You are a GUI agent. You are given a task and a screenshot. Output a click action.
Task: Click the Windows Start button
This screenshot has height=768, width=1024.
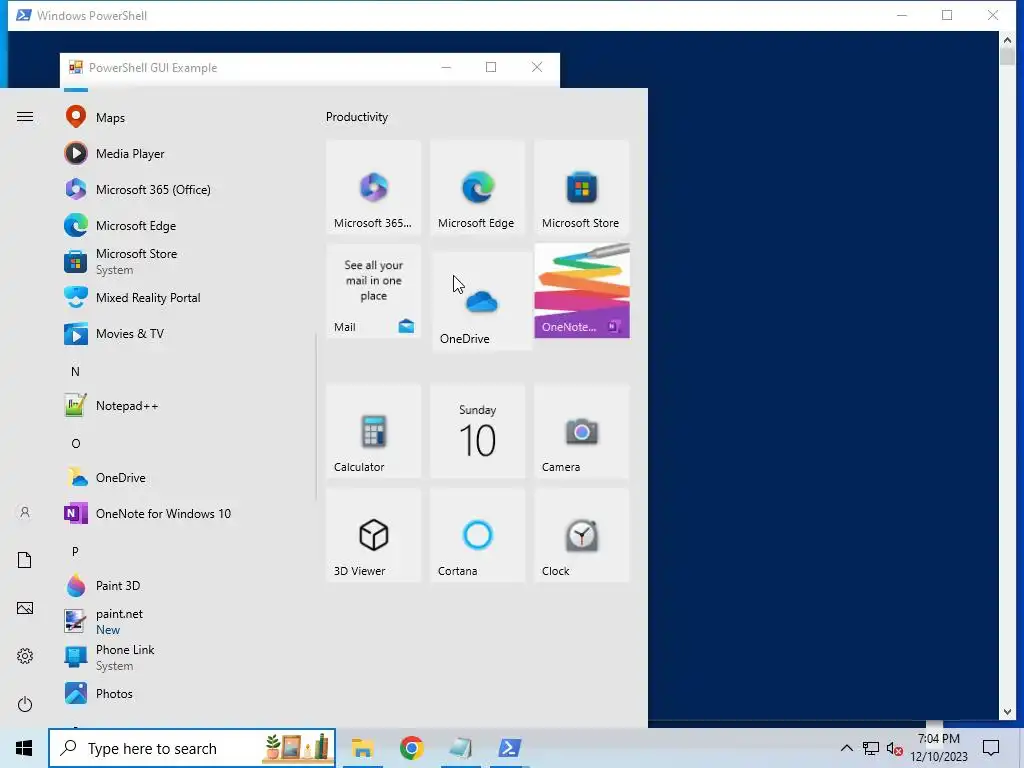[x=24, y=748]
